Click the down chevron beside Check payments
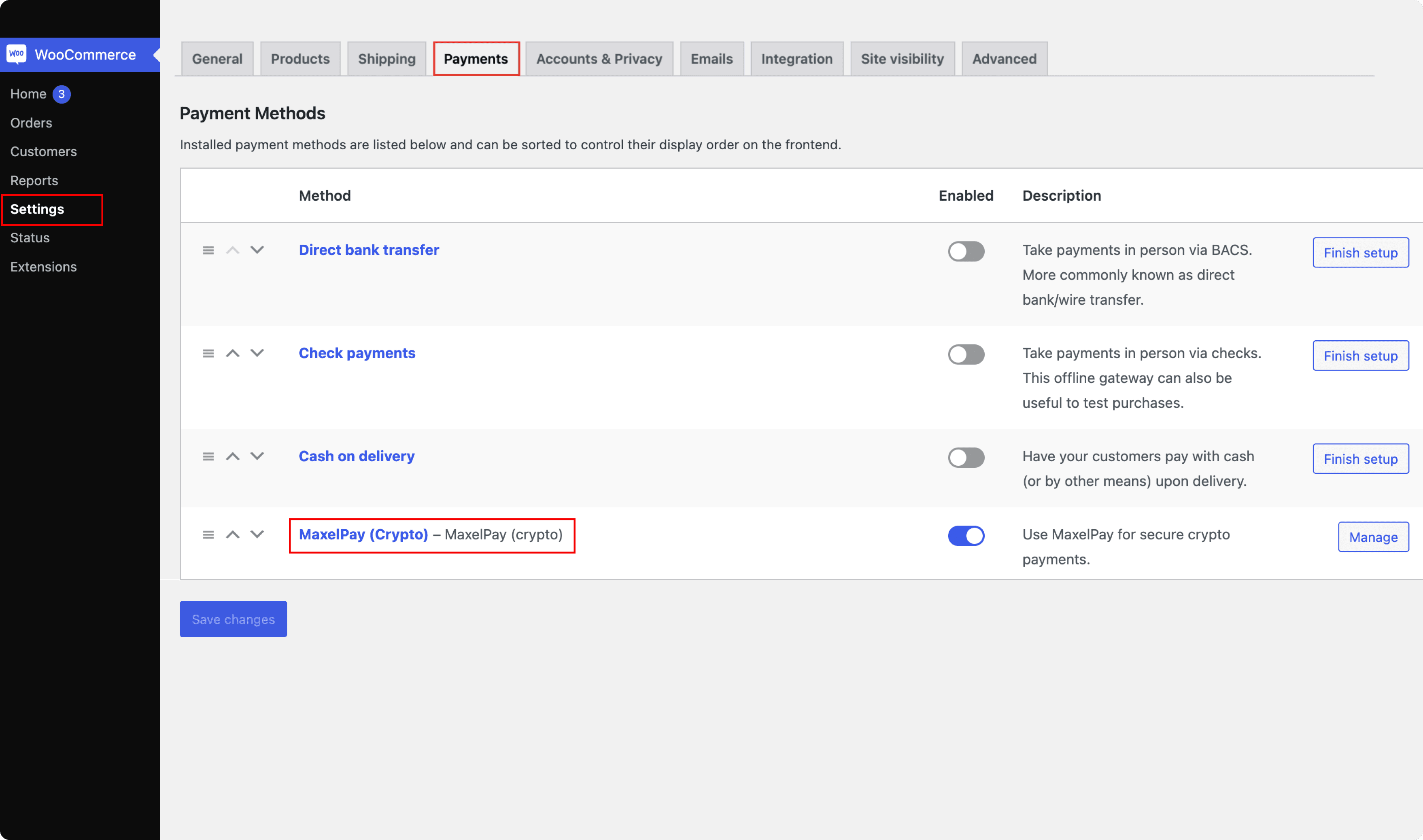1423x840 pixels. pos(257,353)
